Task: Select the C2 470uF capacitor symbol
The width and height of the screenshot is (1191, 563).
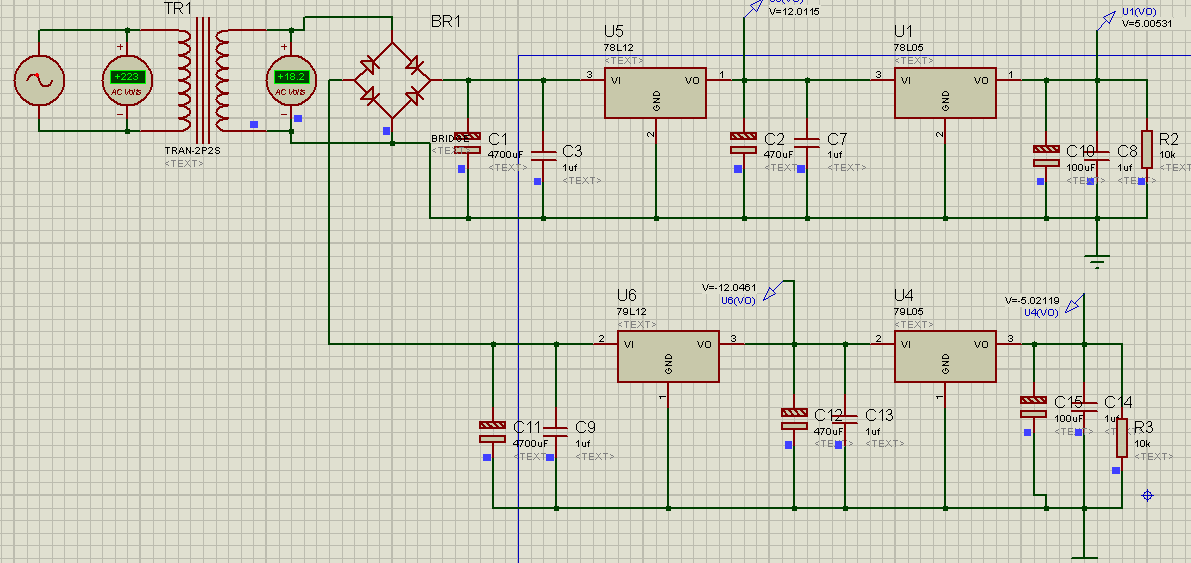Action: pyautogui.click(x=744, y=142)
